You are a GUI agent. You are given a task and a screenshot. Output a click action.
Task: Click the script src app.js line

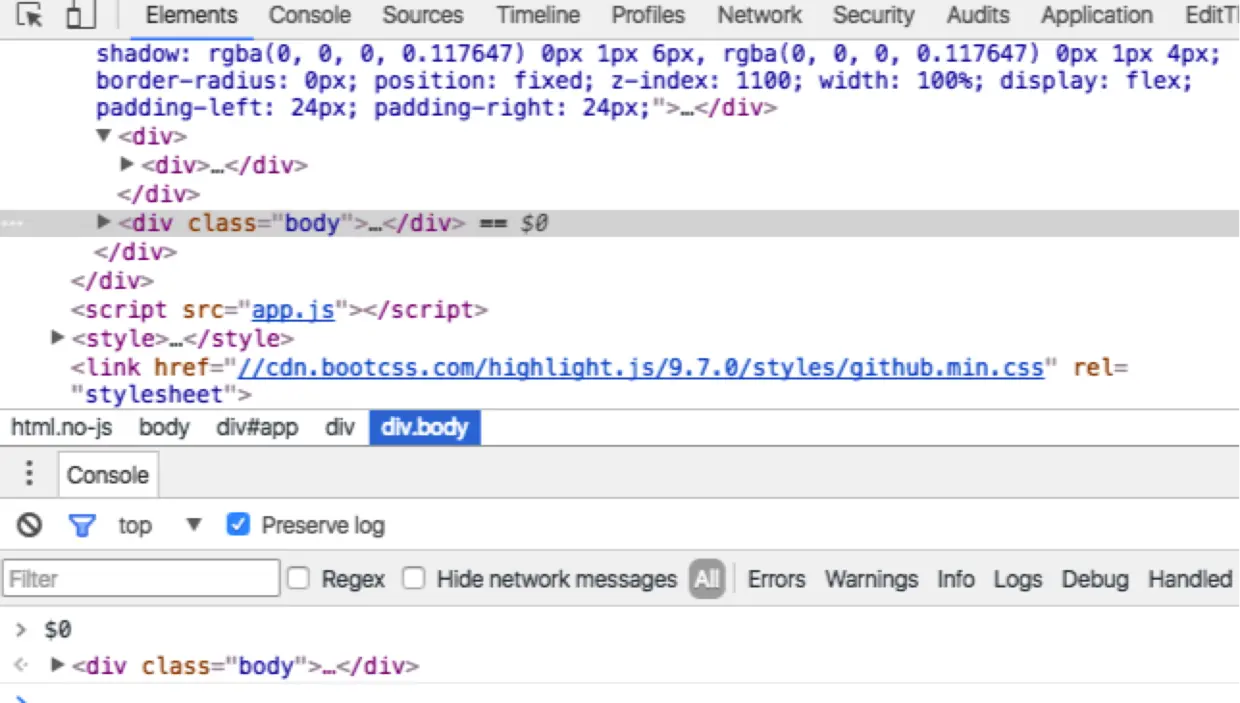pyautogui.click(x=279, y=310)
